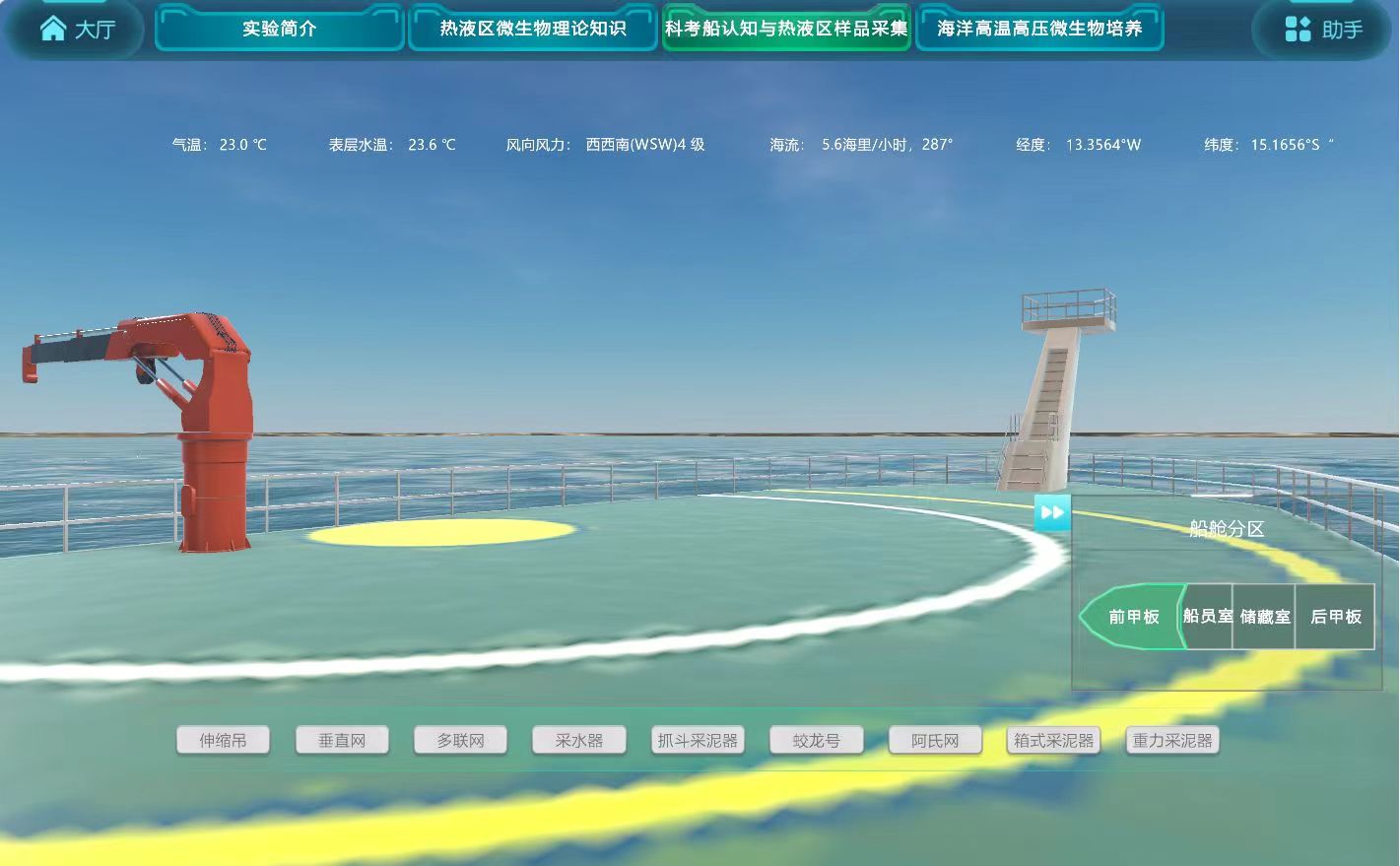
Task: Select the 蛟龙号 submersible
Action: (816, 740)
